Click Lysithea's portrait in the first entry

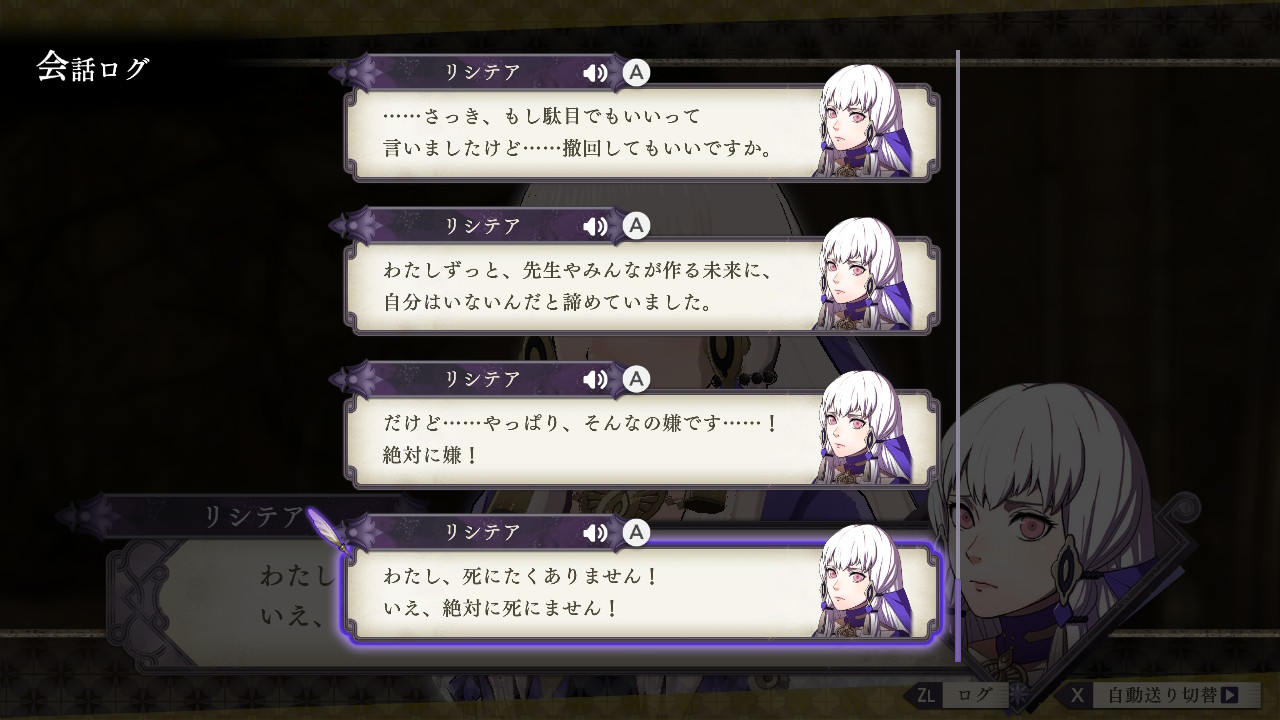coord(867,120)
